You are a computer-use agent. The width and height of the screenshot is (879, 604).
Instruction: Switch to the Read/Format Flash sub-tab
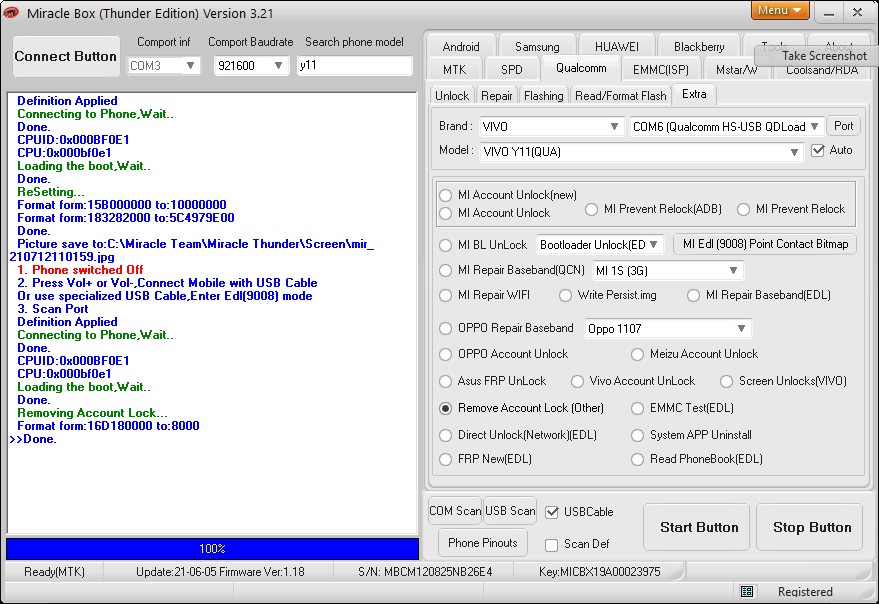point(621,96)
